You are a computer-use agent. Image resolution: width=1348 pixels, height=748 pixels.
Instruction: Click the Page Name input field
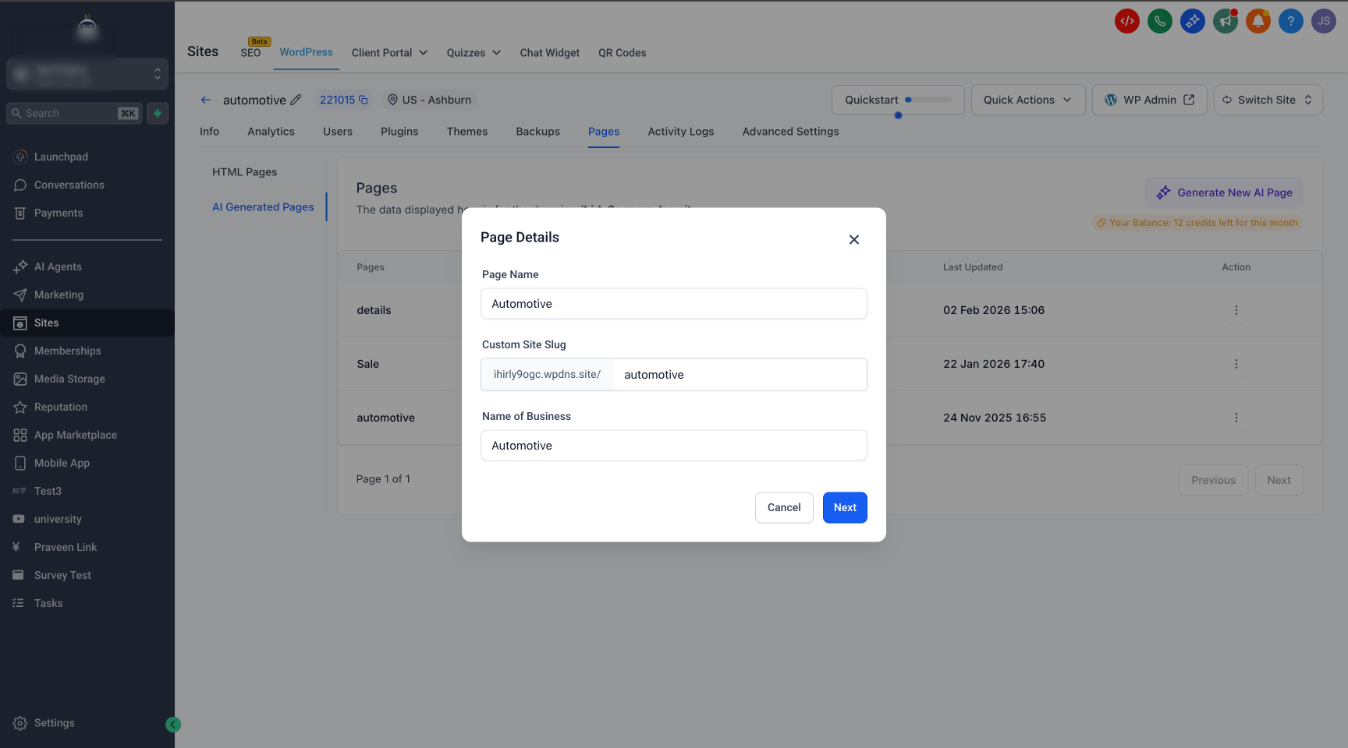pyautogui.click(x=674, y=304)
